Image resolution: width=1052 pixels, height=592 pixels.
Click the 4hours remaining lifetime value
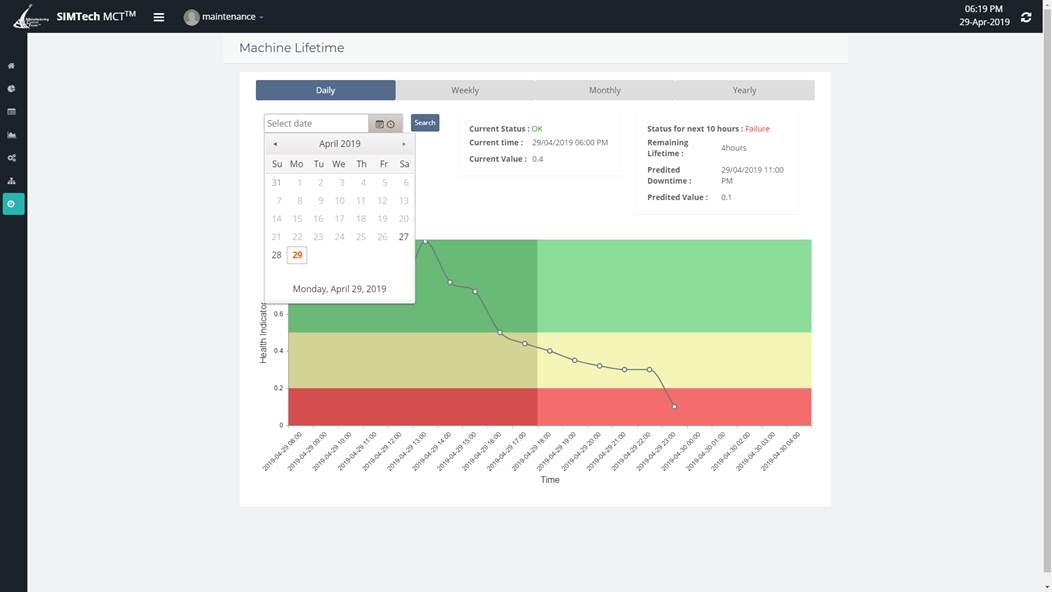pyautogui.click(x=733, y=148)
